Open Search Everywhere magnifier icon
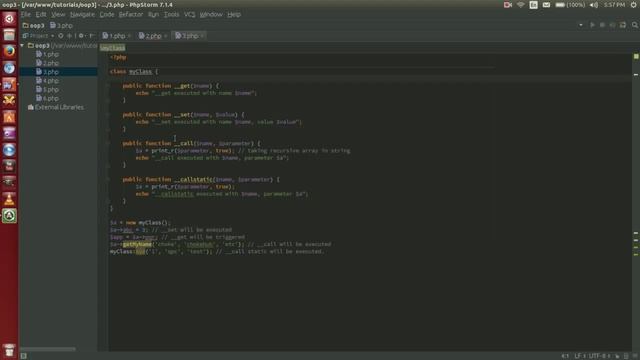Viewport: 640px width, 360px height. [635, 25]
